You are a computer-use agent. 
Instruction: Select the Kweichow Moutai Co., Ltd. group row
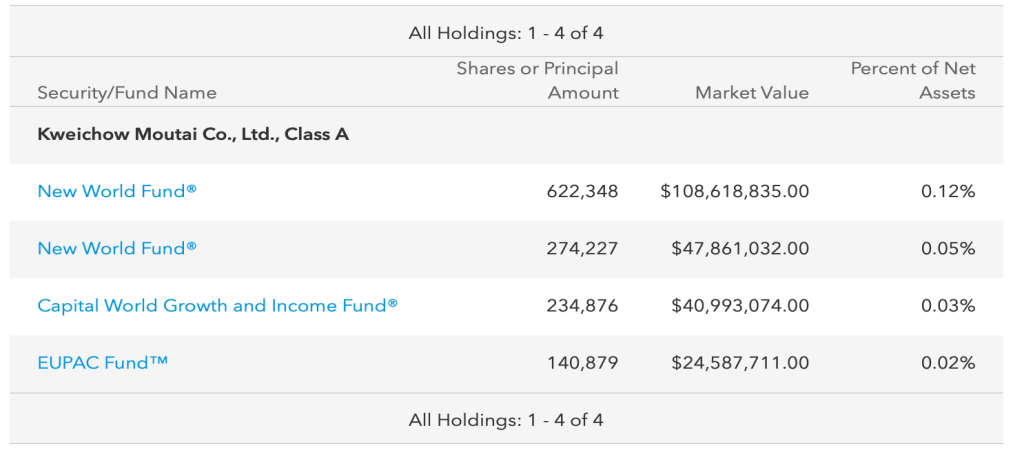tap(506, 134)
